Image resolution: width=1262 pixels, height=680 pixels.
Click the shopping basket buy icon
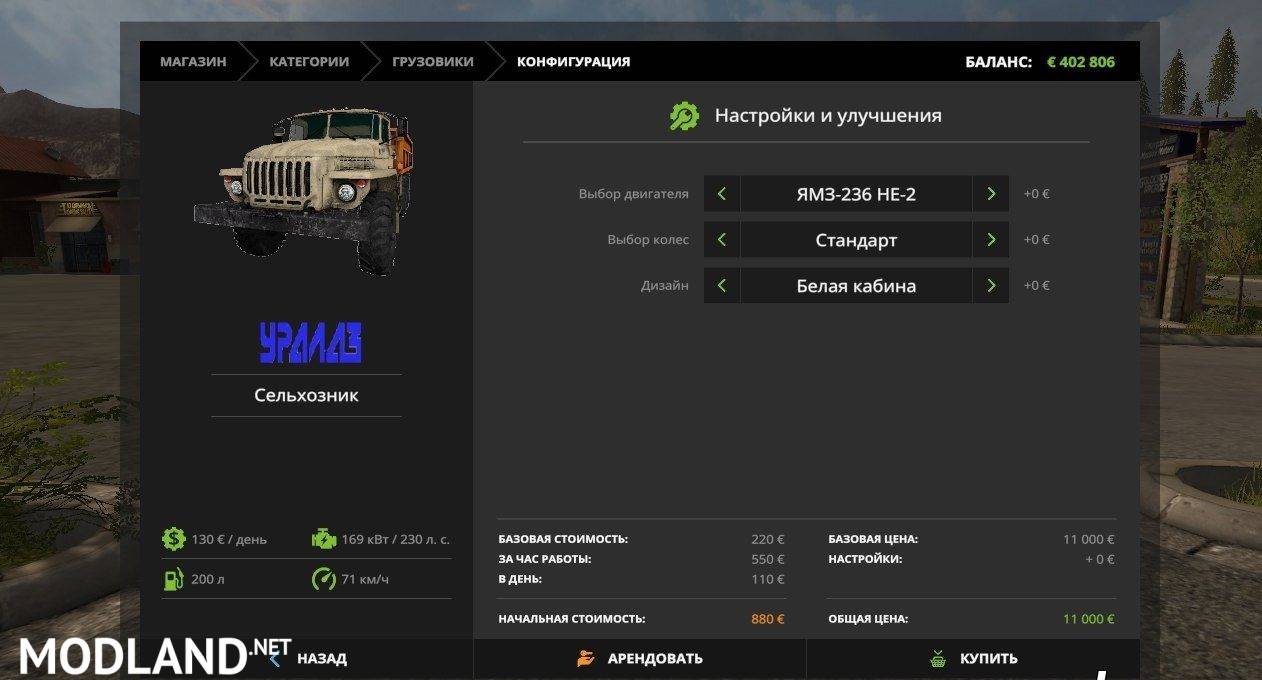938,659
